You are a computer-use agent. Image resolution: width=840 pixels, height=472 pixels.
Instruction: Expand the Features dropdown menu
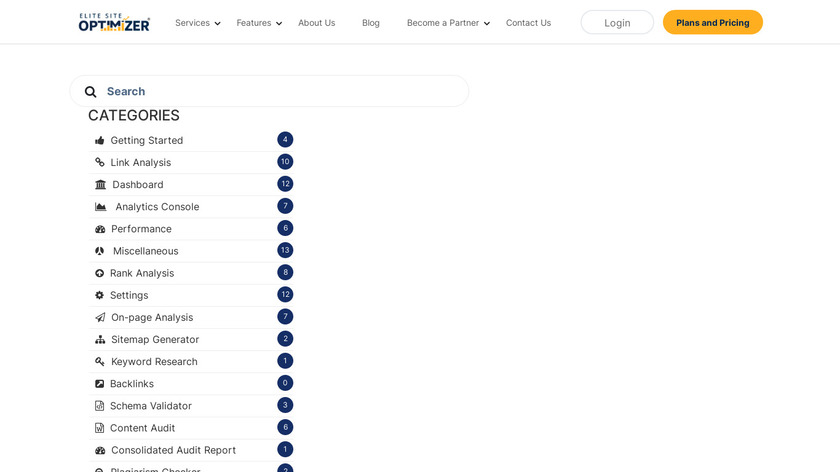click(x=259, y=23)
